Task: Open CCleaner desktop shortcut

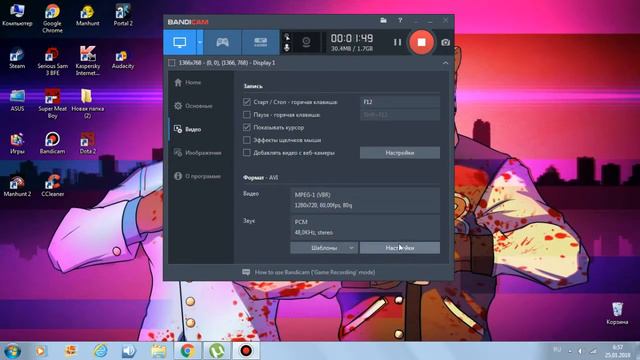Action: coord(53,185)
